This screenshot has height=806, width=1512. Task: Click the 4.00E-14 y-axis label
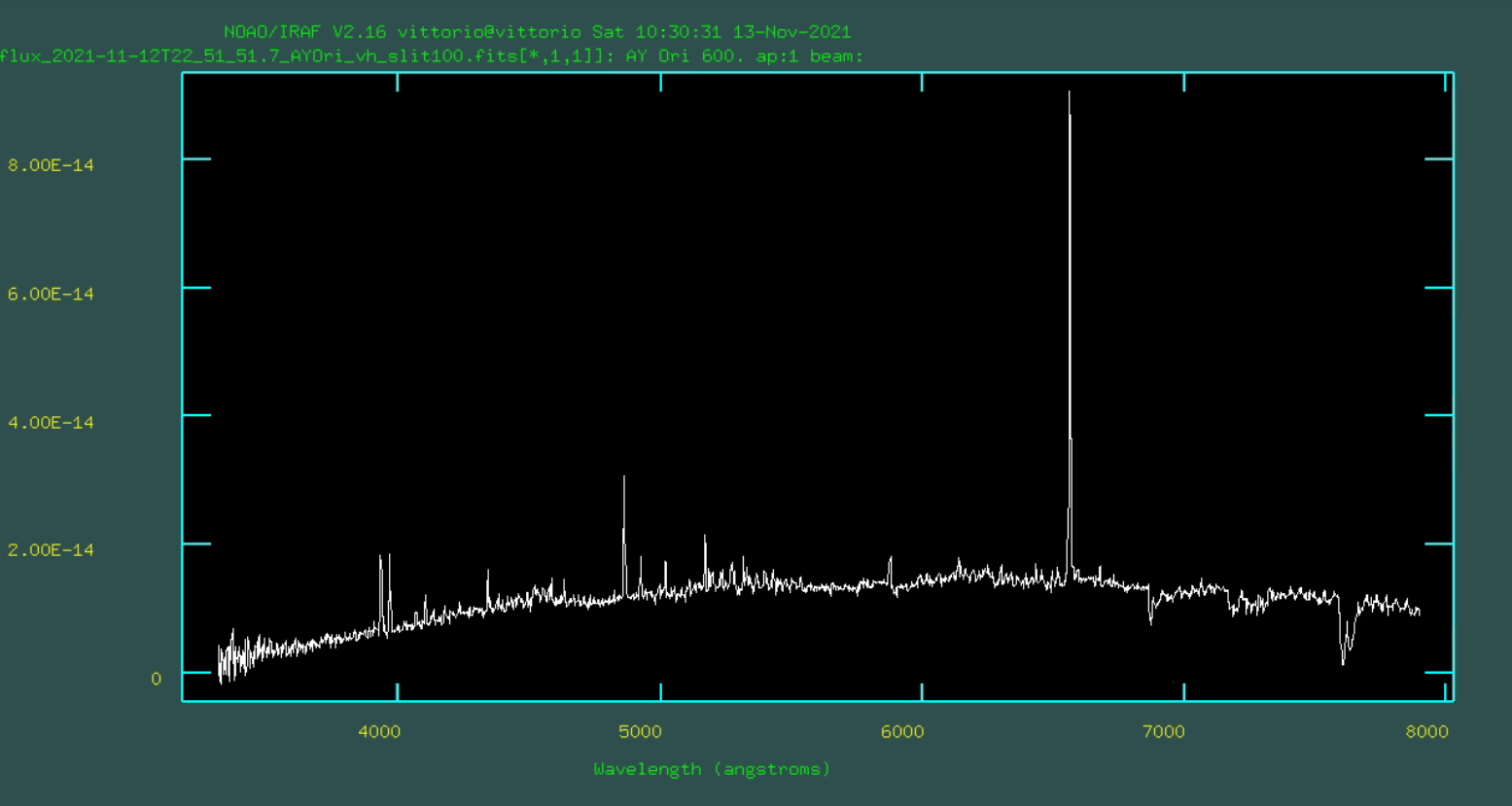[x=51, y=422]
